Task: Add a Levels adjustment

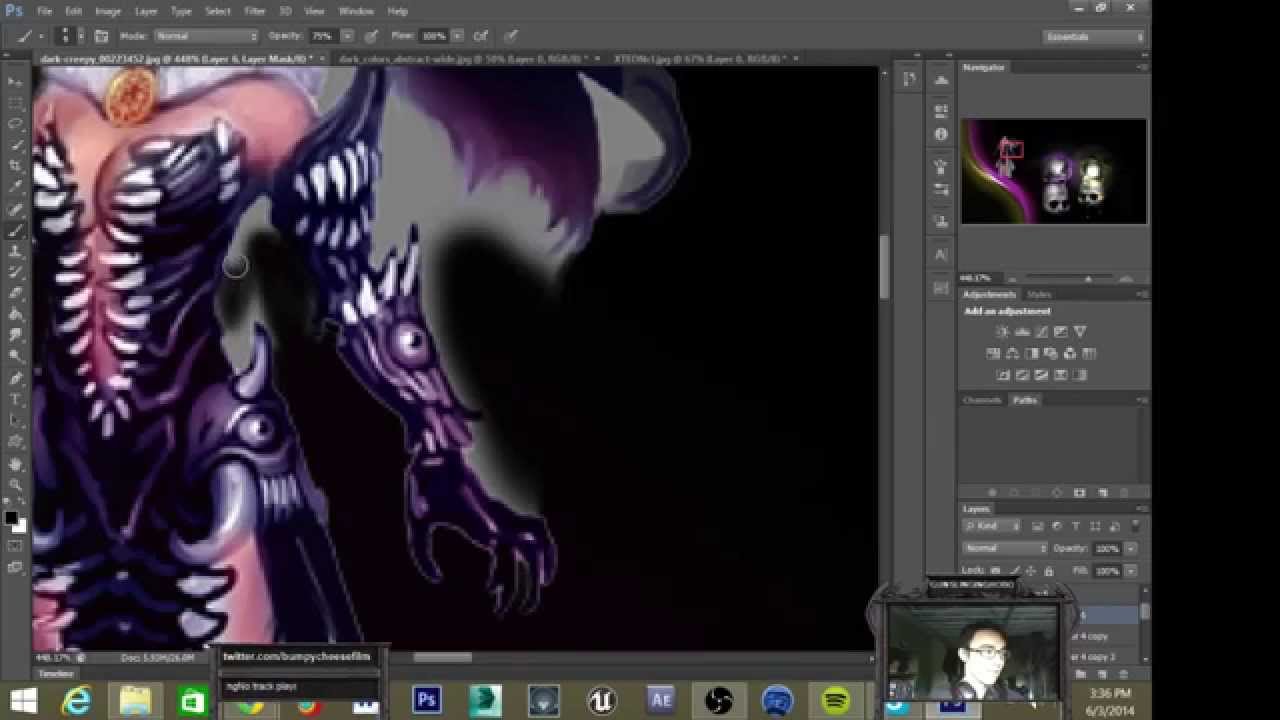Action: click(1022, 332)
